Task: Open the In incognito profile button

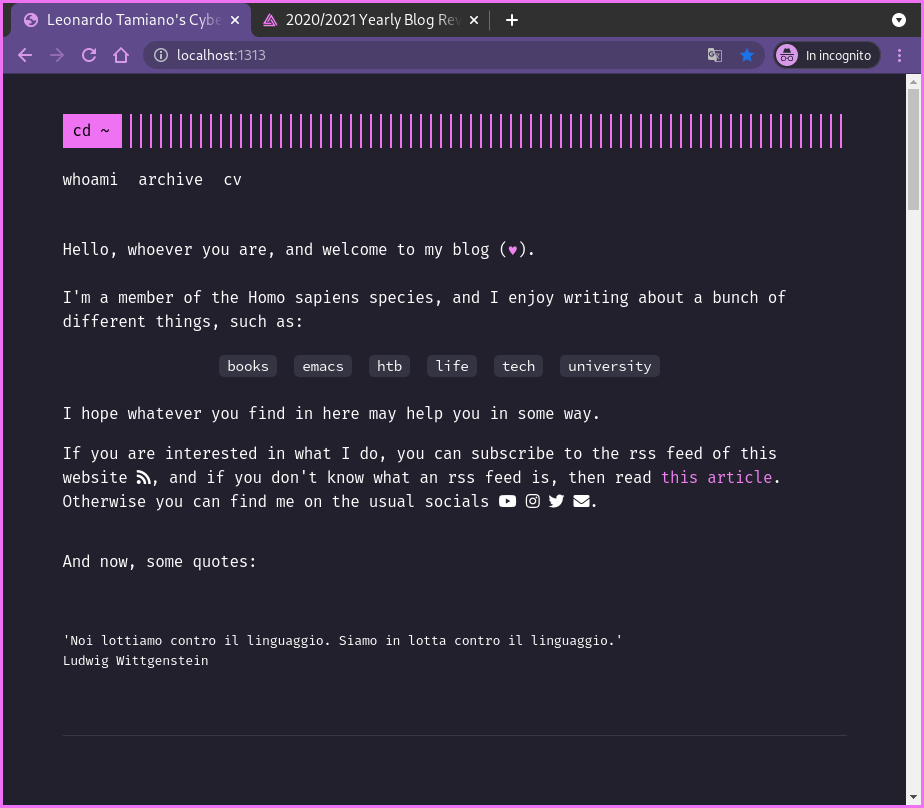Action: tap(826, 55)
